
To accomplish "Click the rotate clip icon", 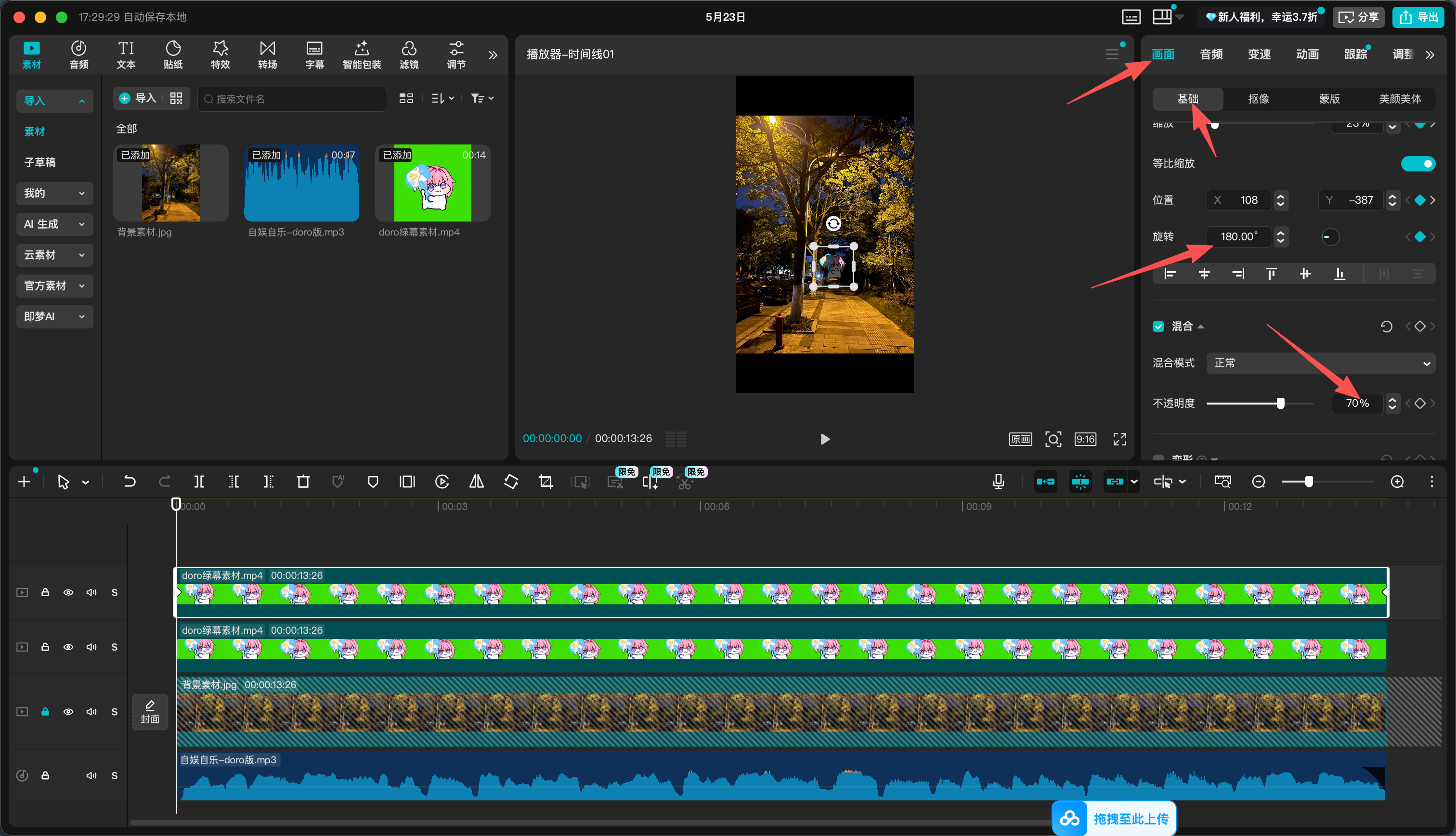I will coord(511,482).
